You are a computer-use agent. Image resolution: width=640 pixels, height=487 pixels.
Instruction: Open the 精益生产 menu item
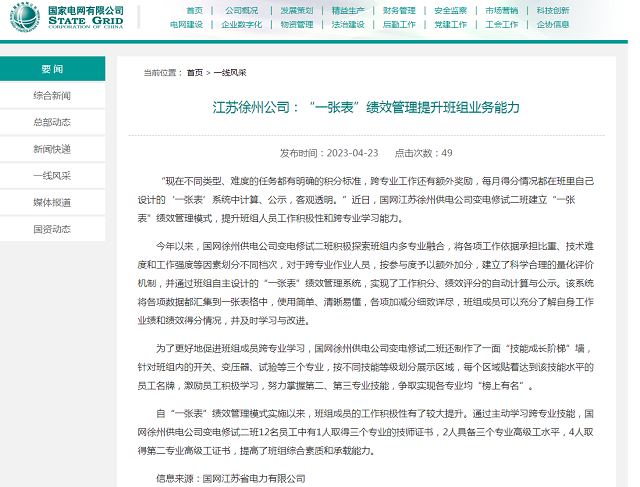pyautogui.click(x=348, y=11)
